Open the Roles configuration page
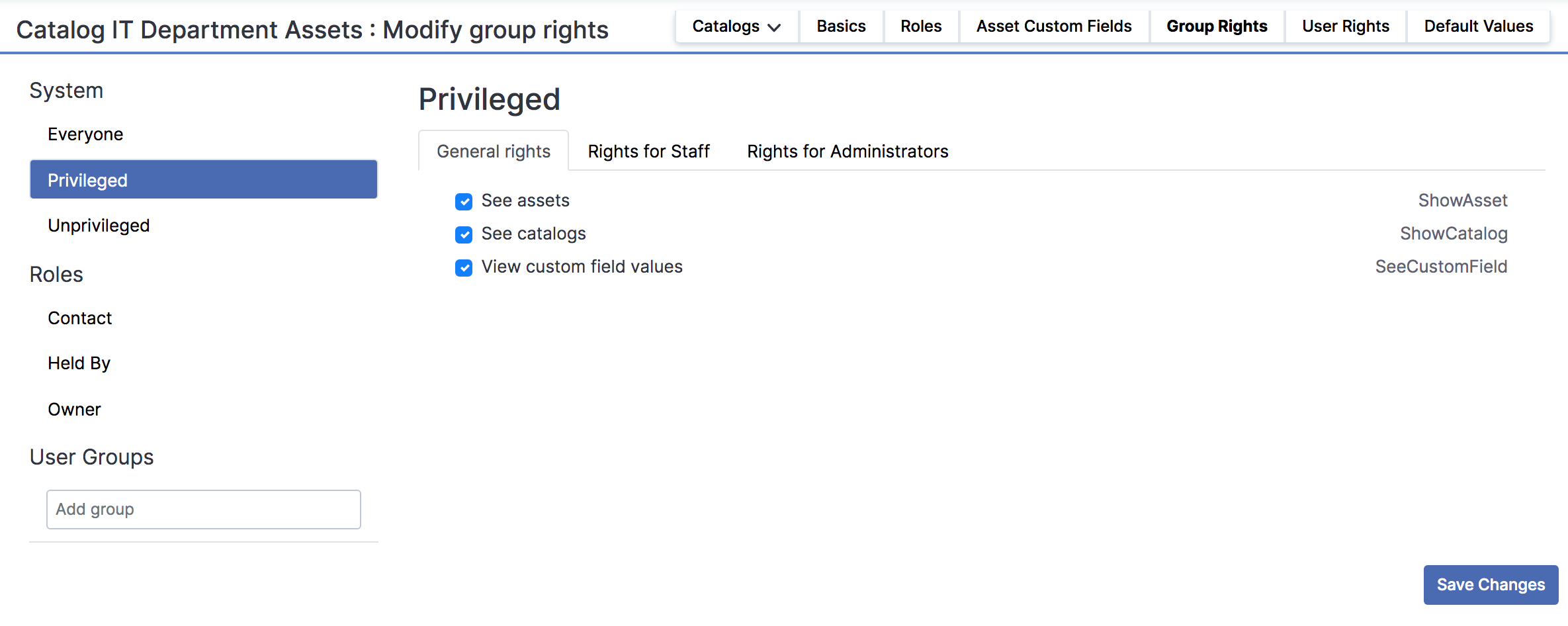The height and width of the screenshot is (626, 1568). tap(921, 26)
